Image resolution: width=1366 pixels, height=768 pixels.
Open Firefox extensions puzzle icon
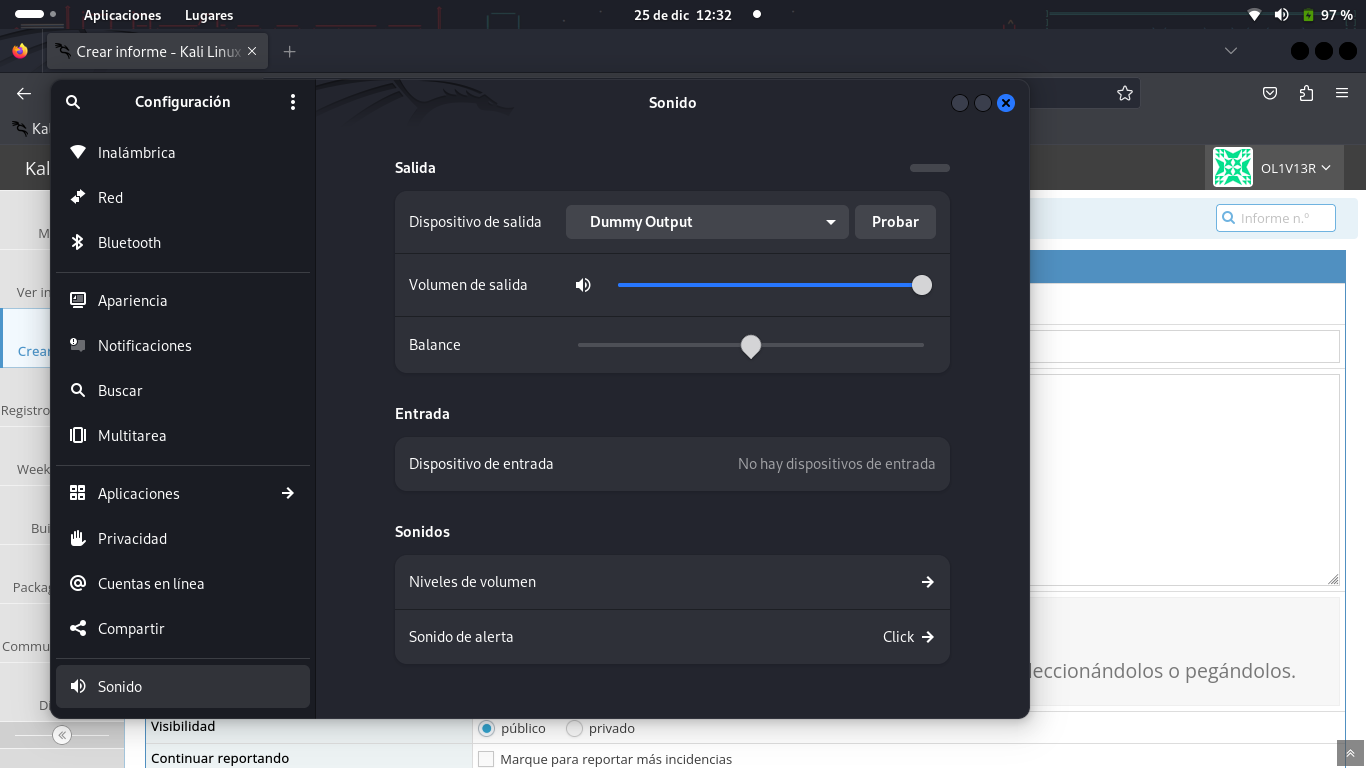pyautogui.click(x=1306, y=93)
